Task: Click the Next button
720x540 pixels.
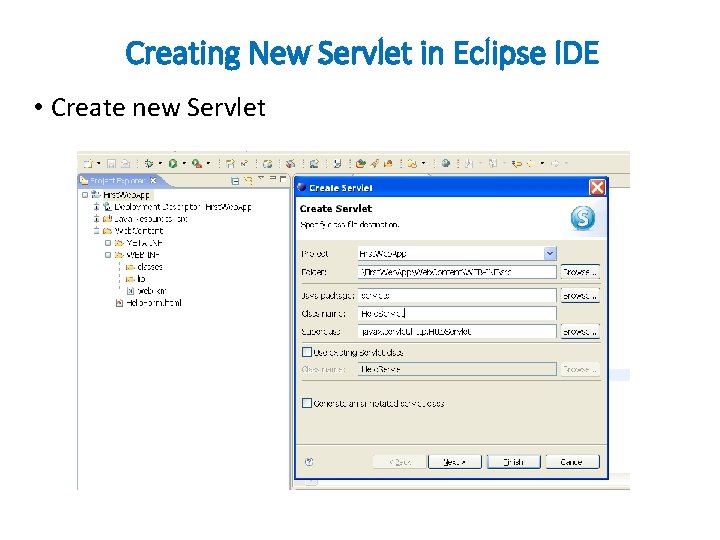Action: [455, 462]
